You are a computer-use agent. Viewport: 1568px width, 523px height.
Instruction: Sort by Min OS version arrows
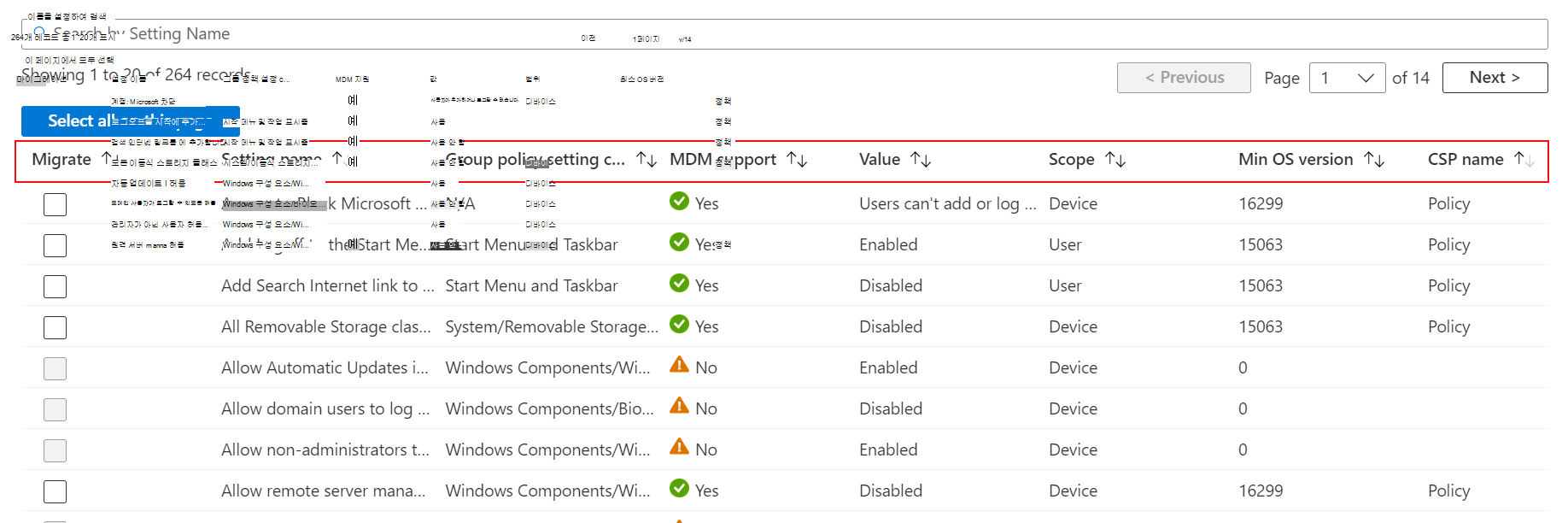1374,160
